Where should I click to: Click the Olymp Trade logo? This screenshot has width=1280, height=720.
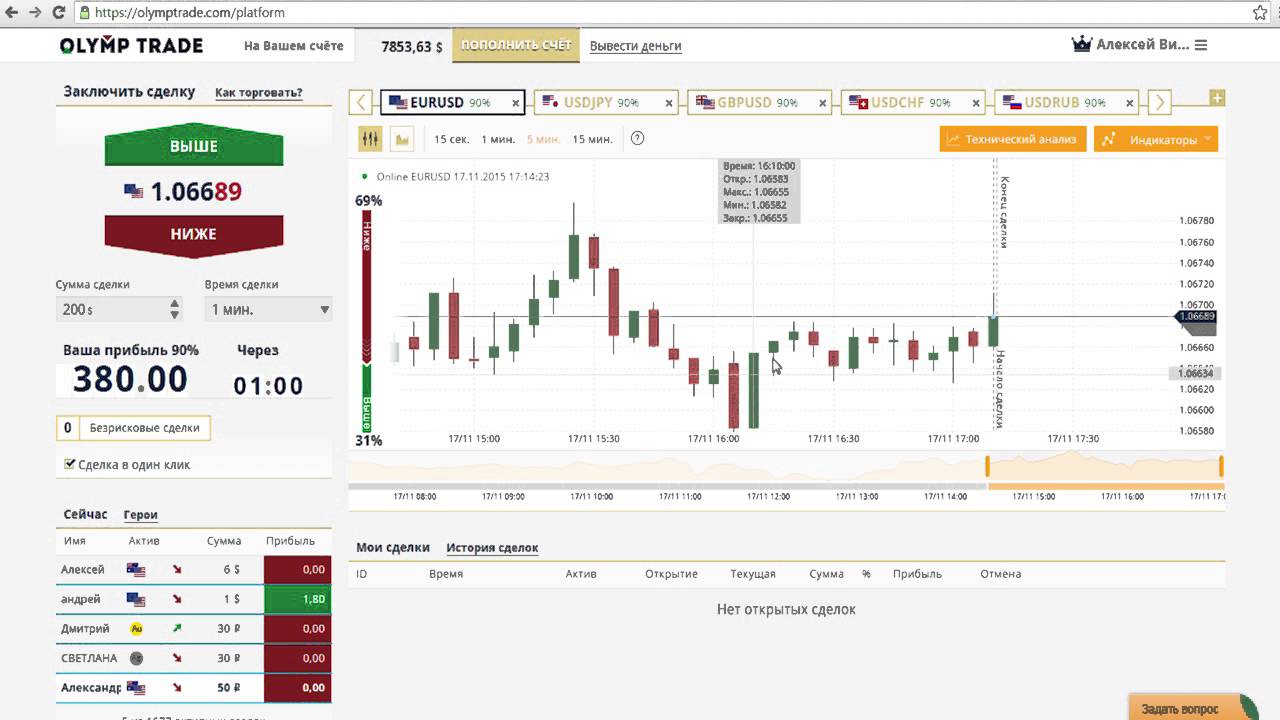[131, 46]
